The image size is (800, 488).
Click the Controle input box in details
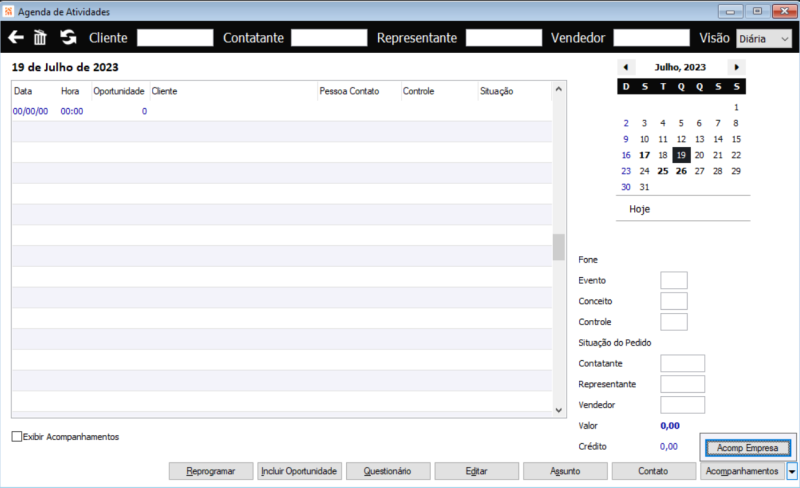pyautogui.click(x=674, y=322)
